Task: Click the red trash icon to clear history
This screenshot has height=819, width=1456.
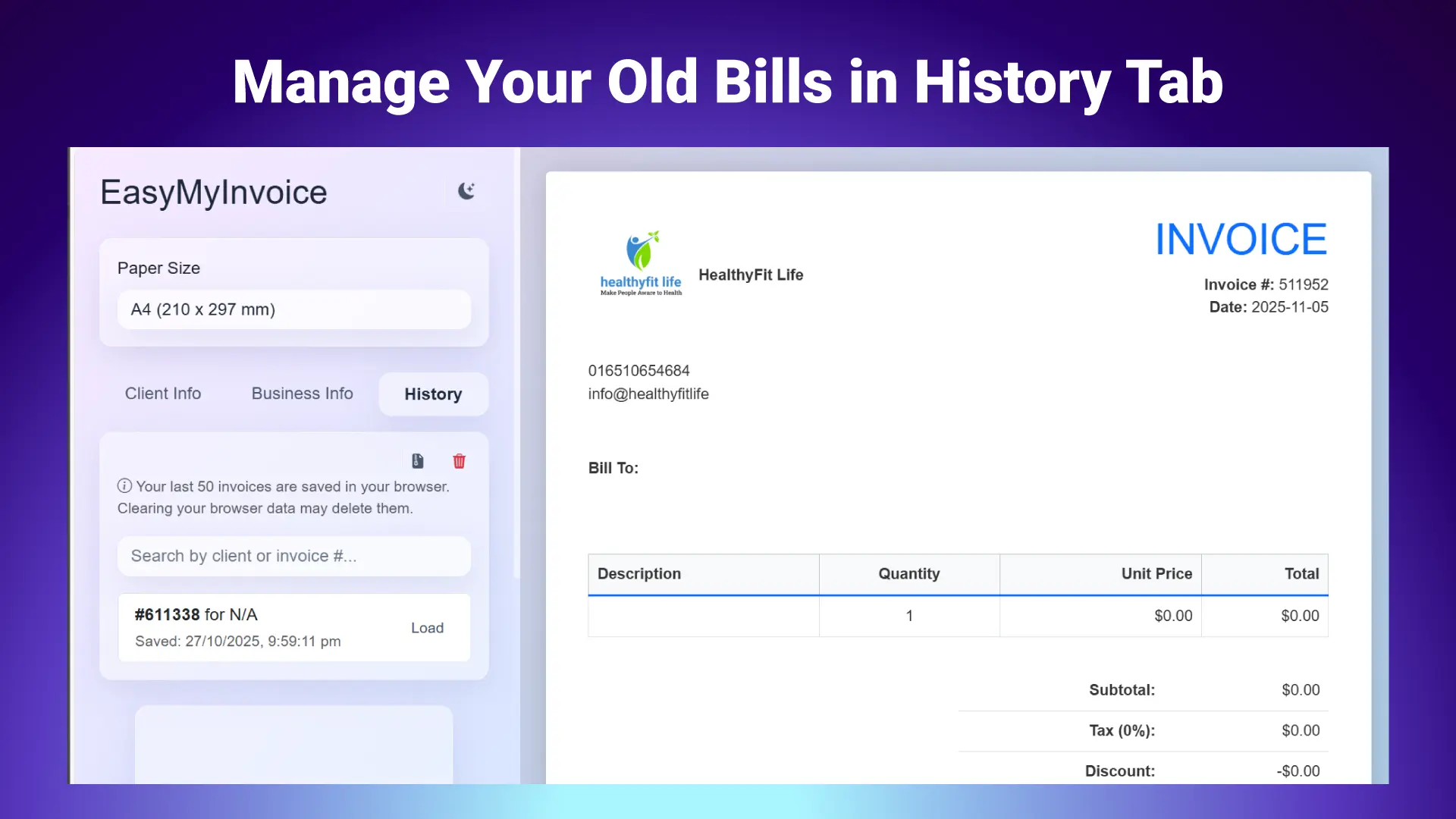Action: tap(459, 461)
